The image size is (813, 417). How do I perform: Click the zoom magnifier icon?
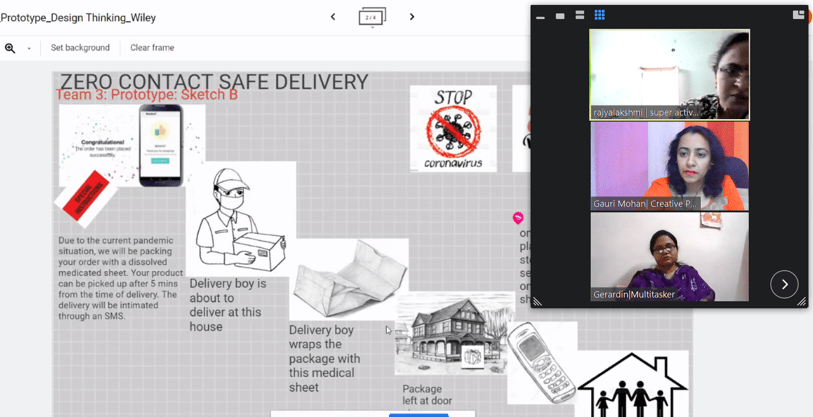10,48
